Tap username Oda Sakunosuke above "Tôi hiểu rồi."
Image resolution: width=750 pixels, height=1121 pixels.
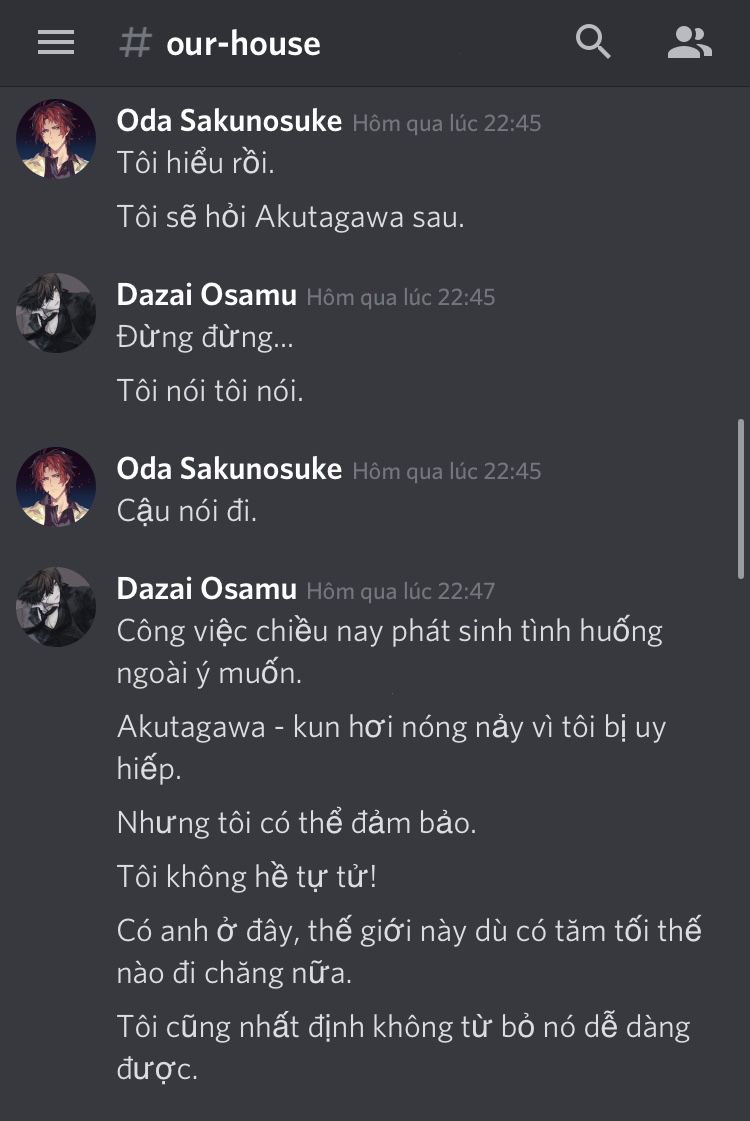229,121
